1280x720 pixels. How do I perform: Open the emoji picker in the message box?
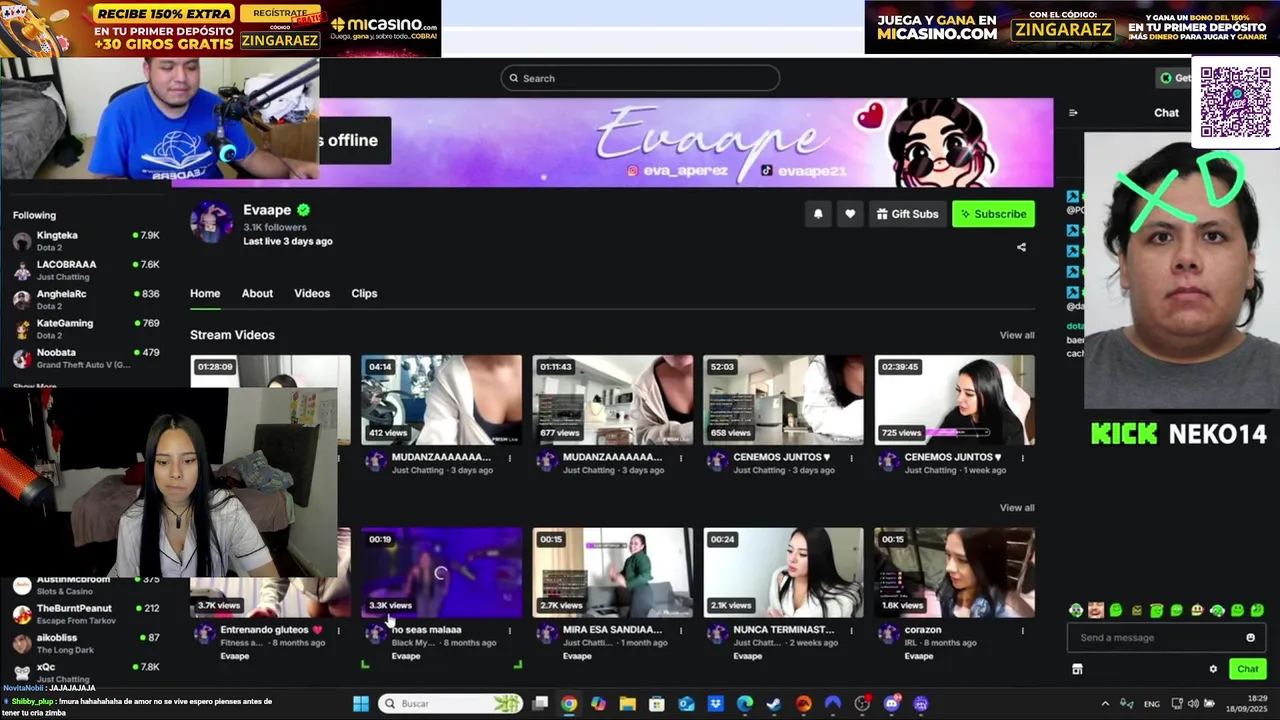[1250, 638]
